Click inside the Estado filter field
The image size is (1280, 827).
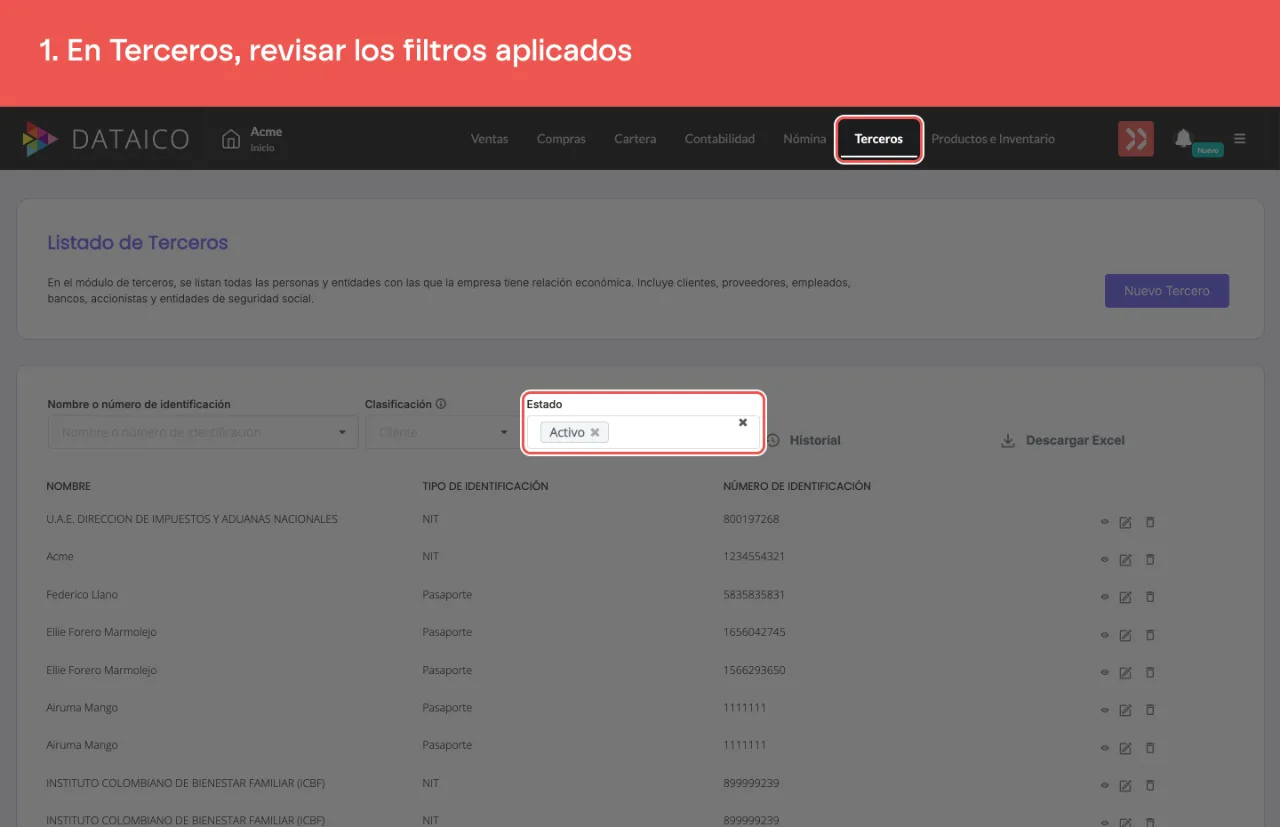tap(644, 432)
